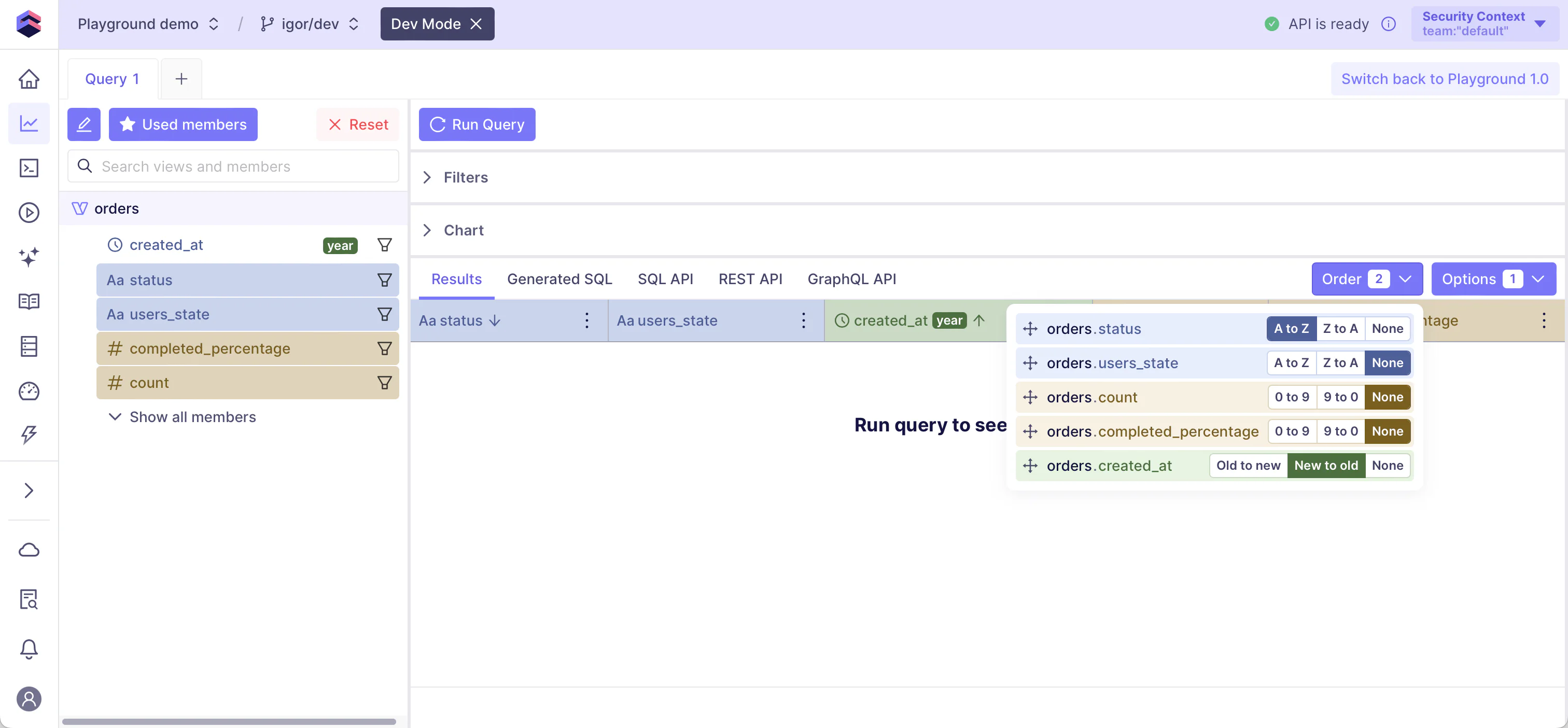
Task: Set orders.count sort to 0 to 9
Action: pyautogui.click(x=1292, y=397)
